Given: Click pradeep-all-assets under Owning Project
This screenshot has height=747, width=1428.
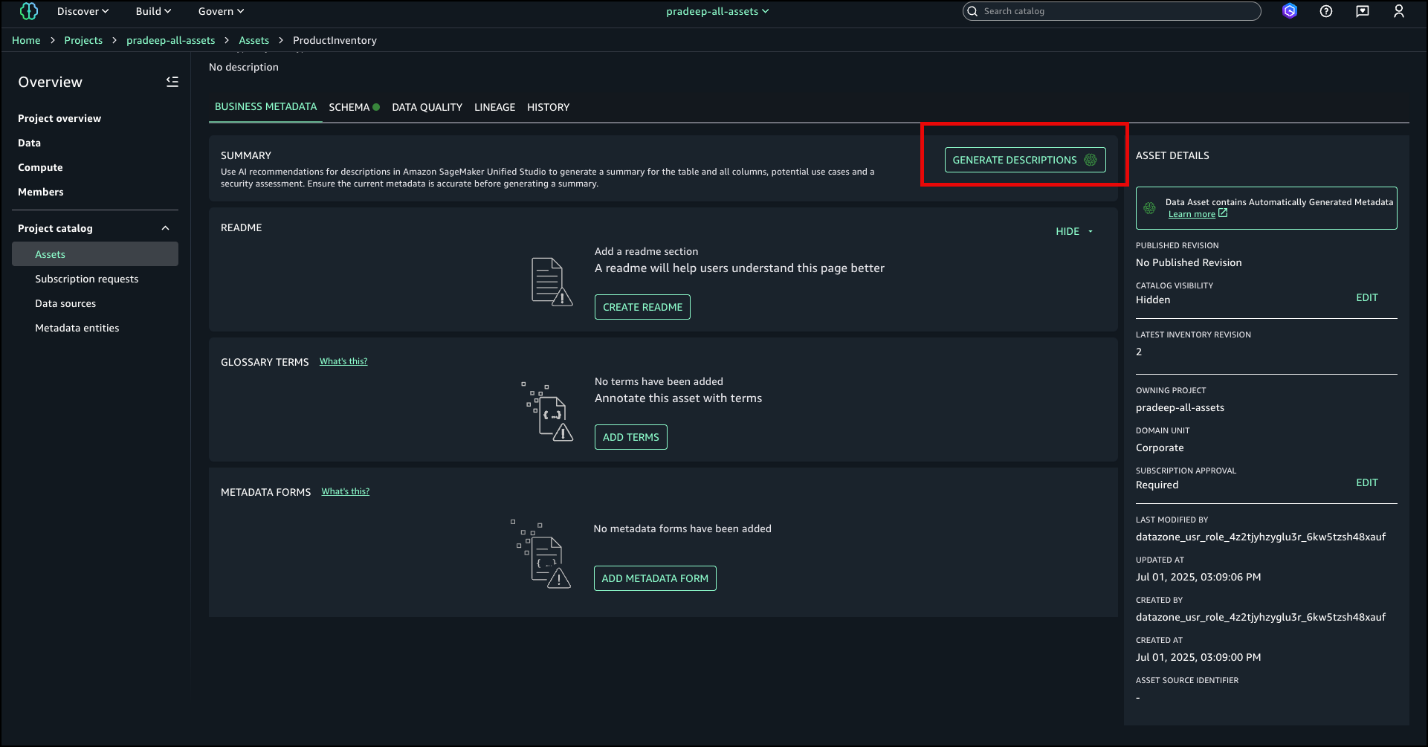Looking at the screenshot, I should (x=1180, y=408).
